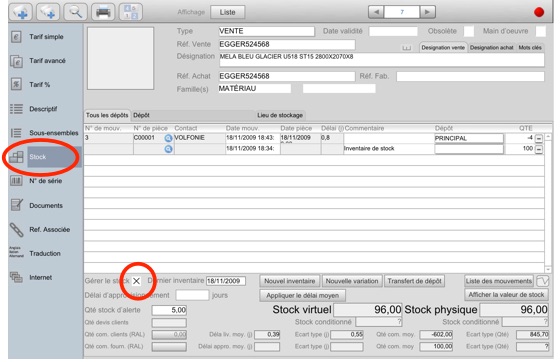Toggle the Gérer le stock checkbox

136,281
